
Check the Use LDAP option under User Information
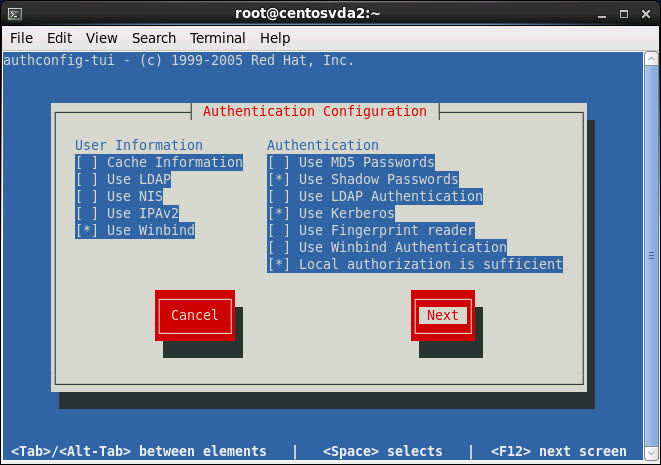click(x=123, y=179)
